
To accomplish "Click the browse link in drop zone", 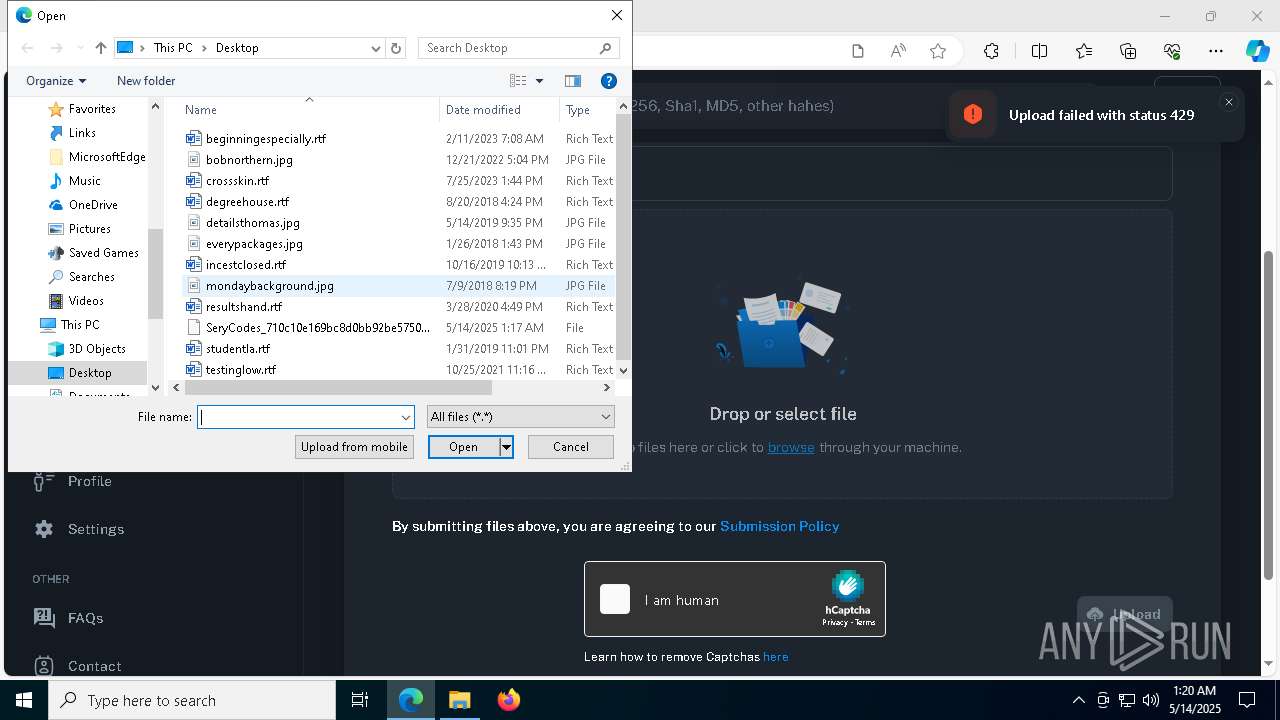I will pyautogui.click(x=791, y=447).
